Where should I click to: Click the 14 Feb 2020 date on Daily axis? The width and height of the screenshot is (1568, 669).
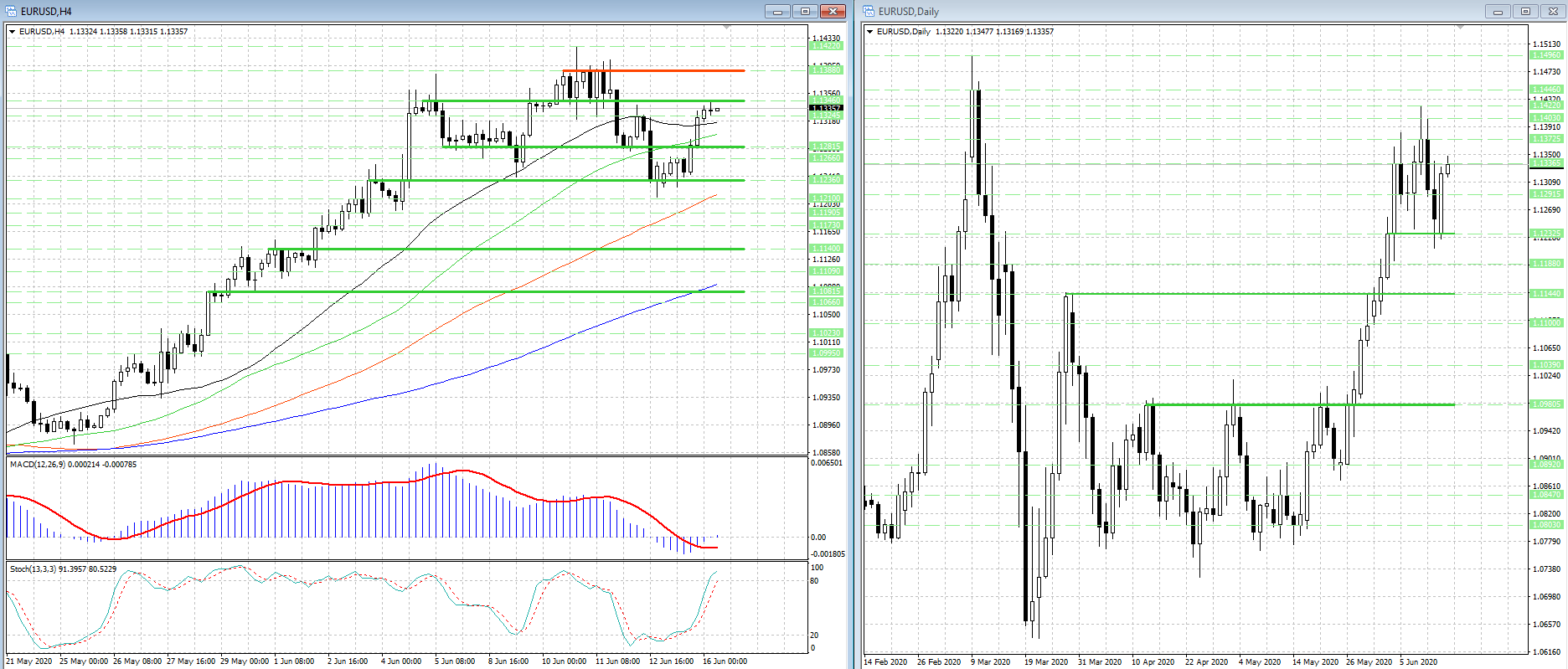(885, 662)
